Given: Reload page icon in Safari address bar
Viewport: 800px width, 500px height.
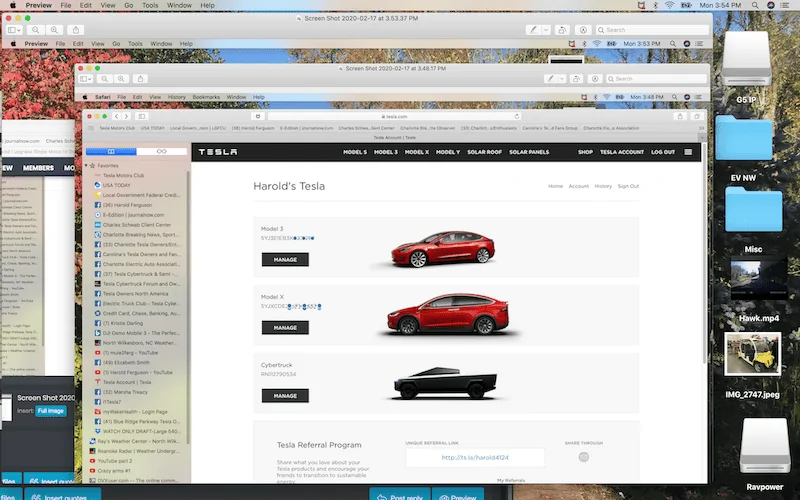Looking at the screenshot, I should click(x=516, y=116).
